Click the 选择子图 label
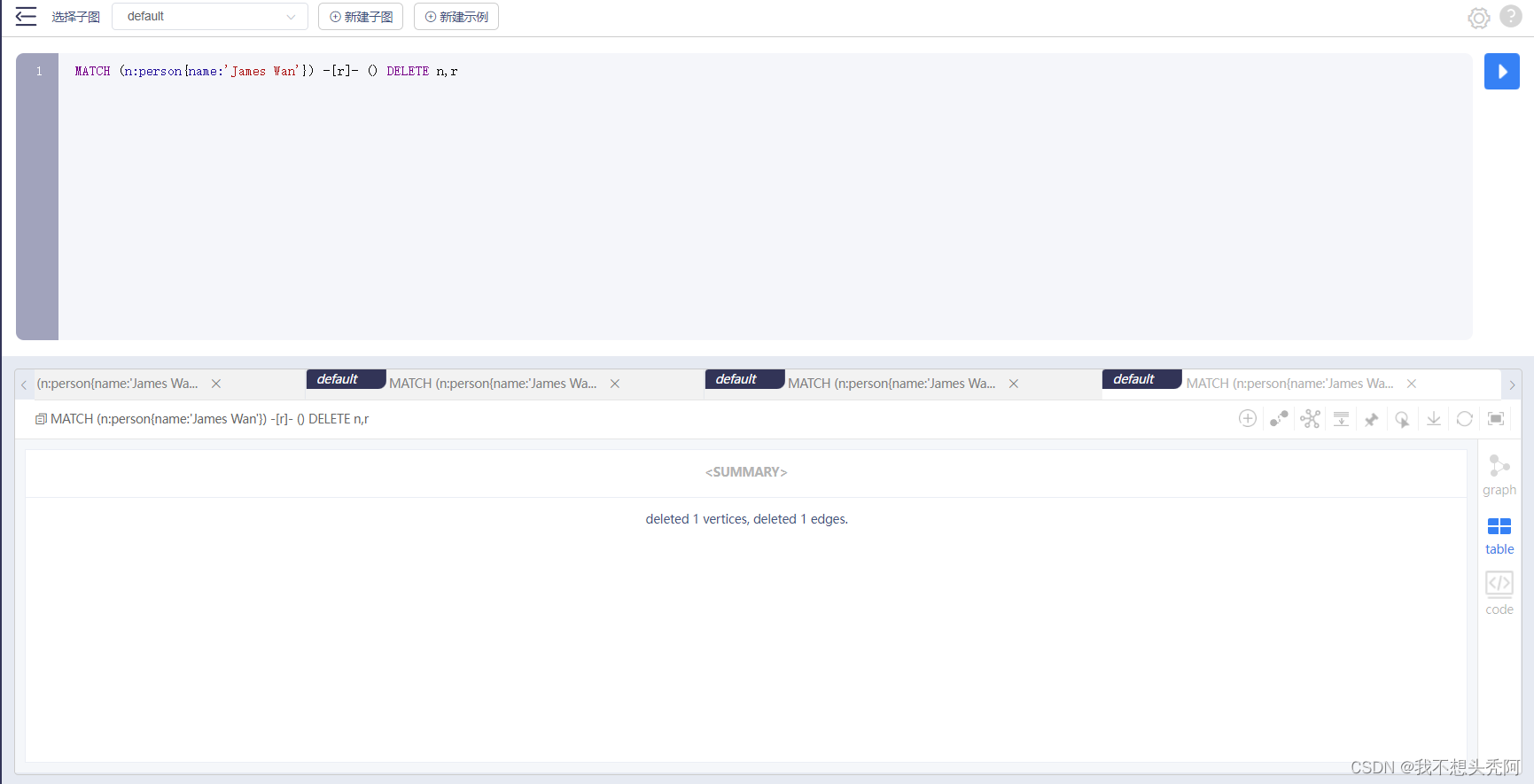The width and height of the screenshot is (1534, 784). point(75,17)
